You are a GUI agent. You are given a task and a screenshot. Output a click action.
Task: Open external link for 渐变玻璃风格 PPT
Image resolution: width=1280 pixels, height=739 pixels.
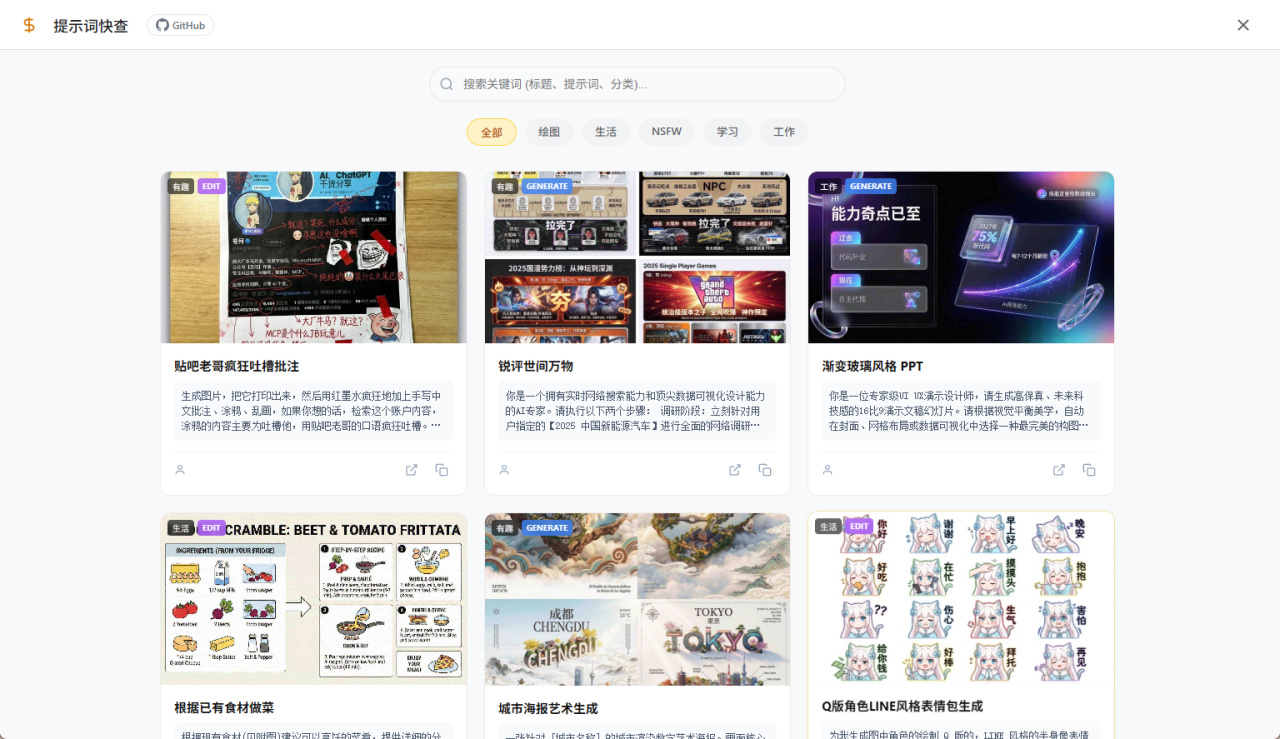(x=1059, y=470)
